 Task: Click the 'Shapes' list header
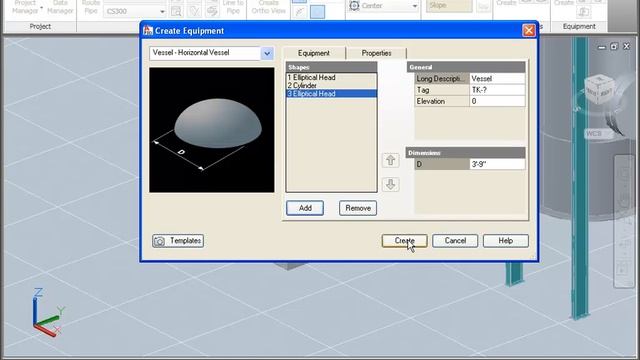[331, 67]
